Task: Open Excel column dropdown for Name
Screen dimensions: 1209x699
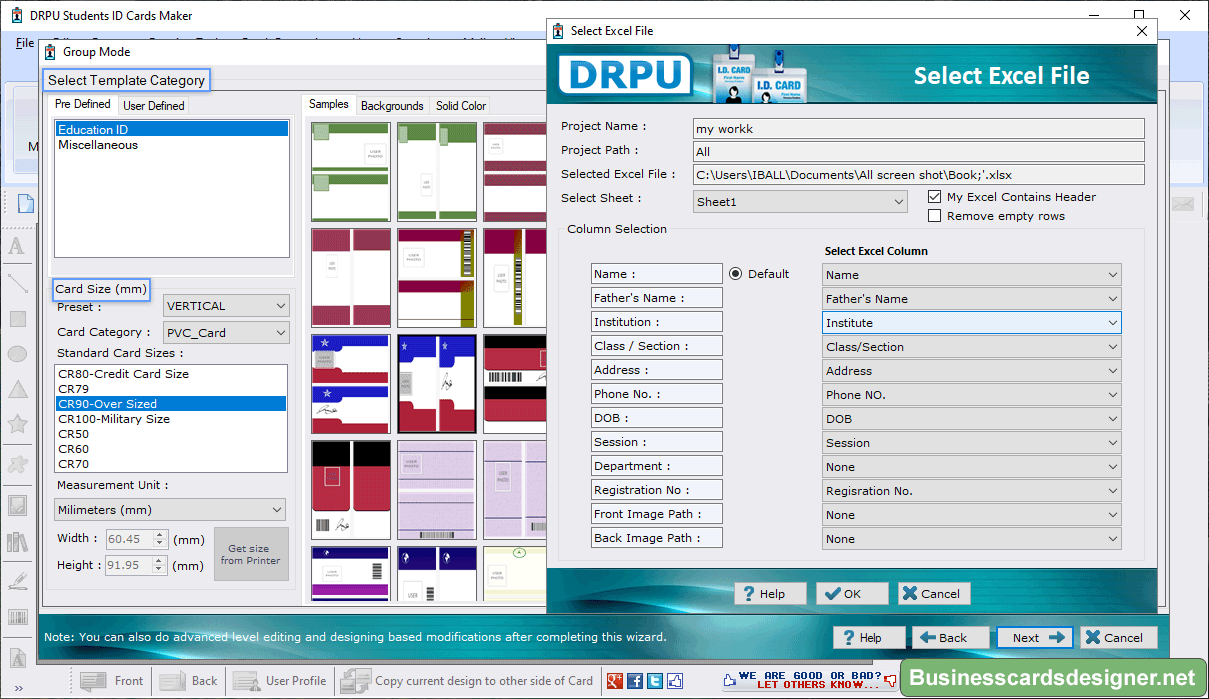Action: (x=971, y=275)
